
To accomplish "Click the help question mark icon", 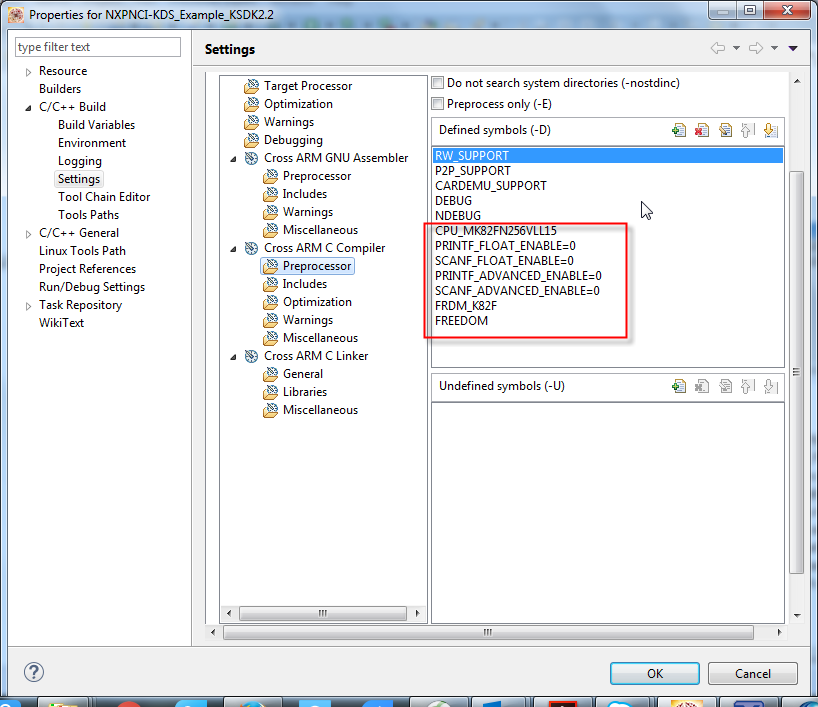I will click(x=34, y=672).
